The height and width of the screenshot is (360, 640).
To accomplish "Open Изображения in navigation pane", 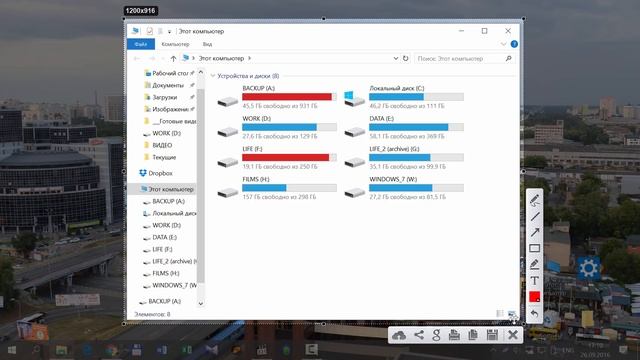I will coord(170,109).
